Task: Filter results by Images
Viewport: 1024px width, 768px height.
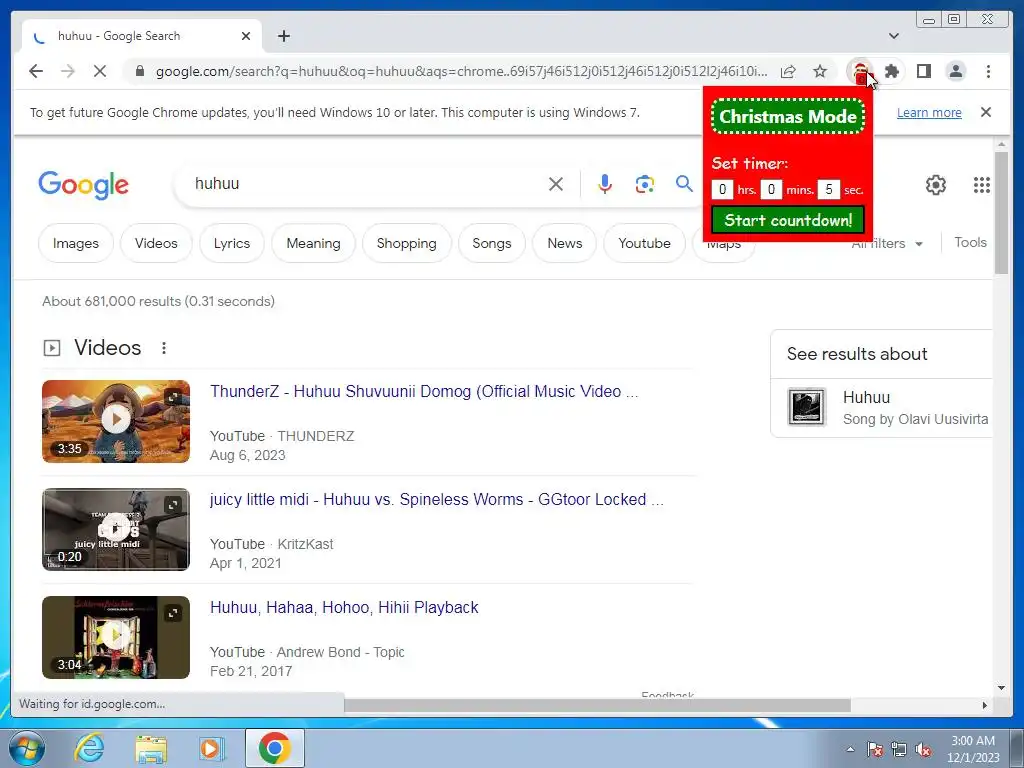Action: click(x=76, y=243)
